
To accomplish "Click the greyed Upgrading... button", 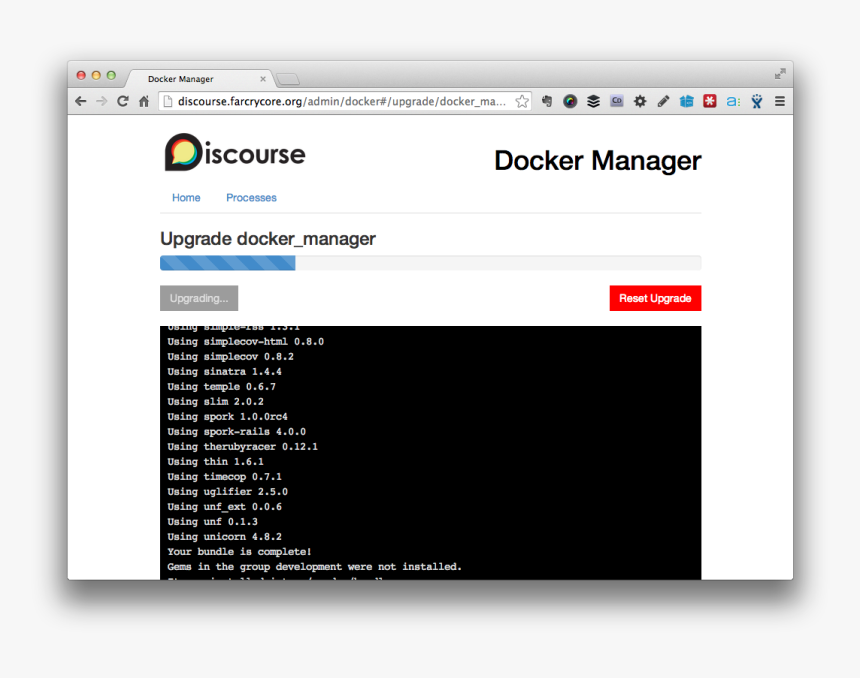I will (x=199, y=298).
